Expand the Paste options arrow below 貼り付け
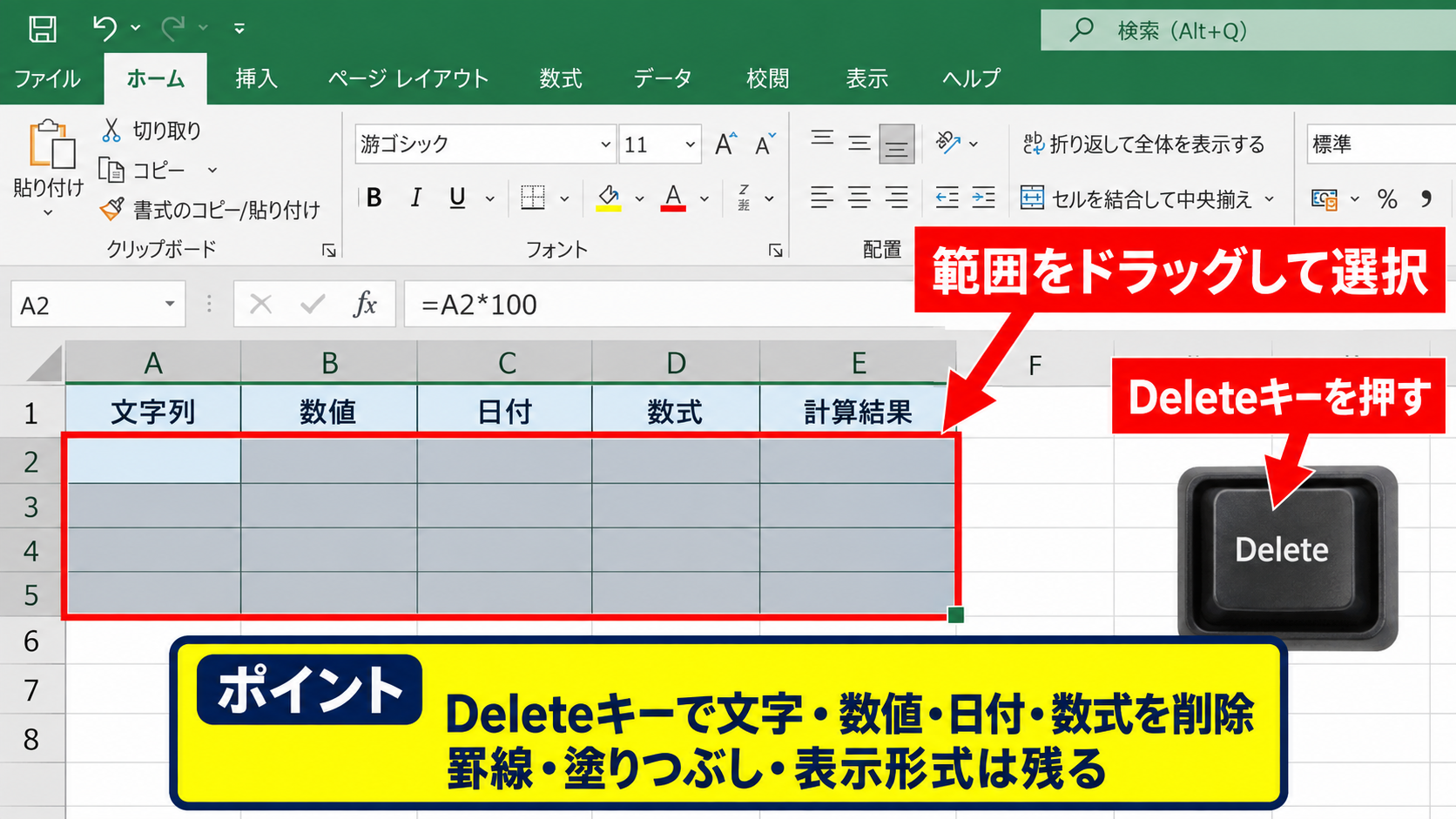This screenshot has height=819, width=1456. [x=48, y=212]
